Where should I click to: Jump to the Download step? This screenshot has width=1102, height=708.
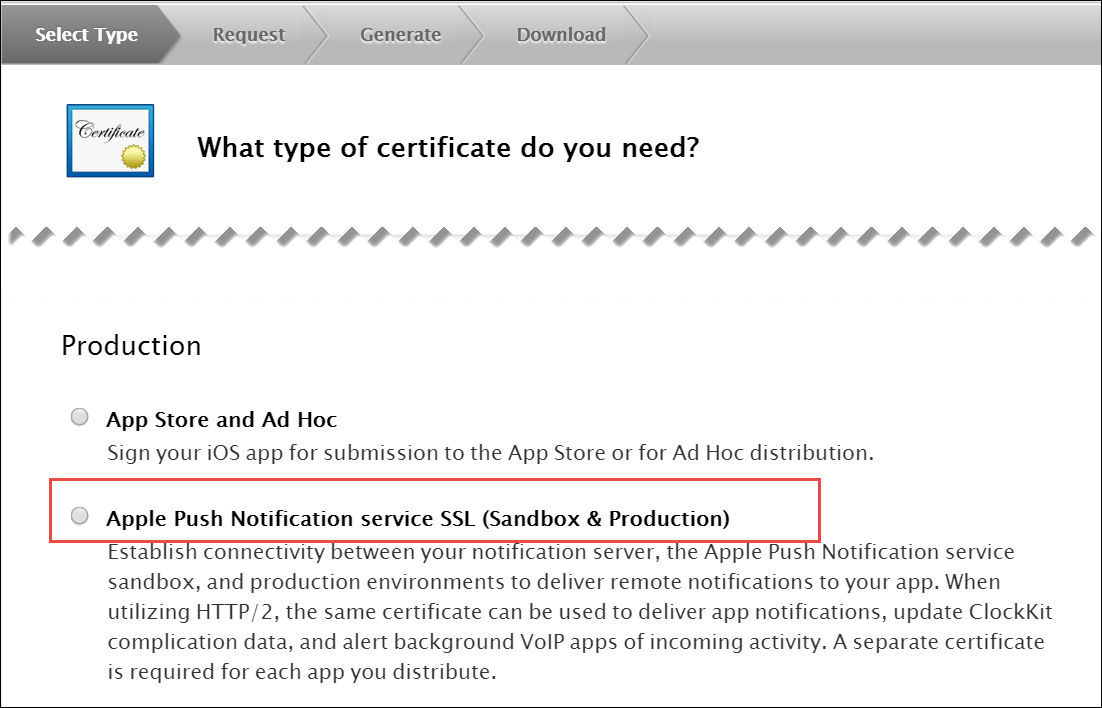pyautogui.click(x=560, y=34)
